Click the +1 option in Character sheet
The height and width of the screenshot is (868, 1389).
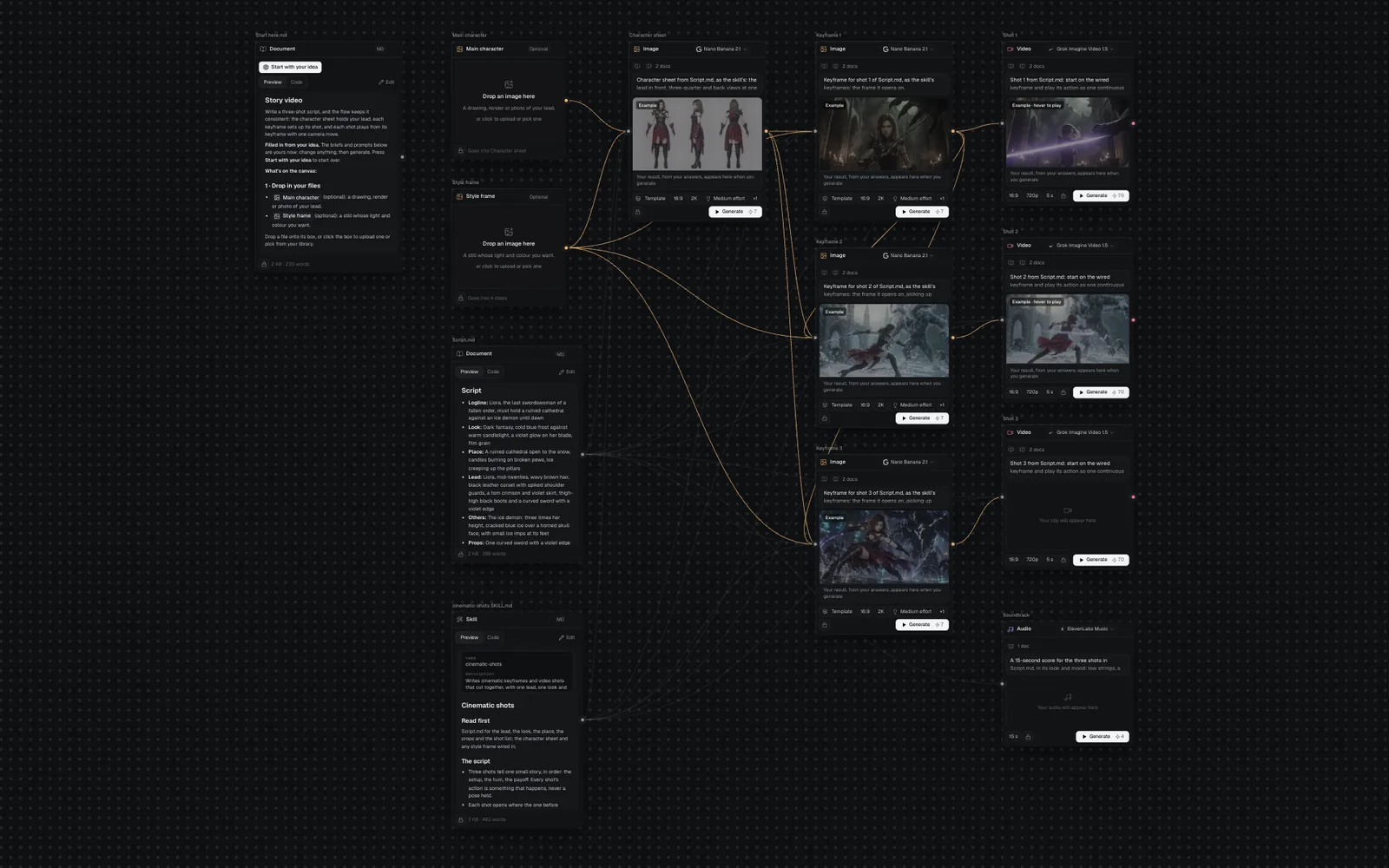754,199
